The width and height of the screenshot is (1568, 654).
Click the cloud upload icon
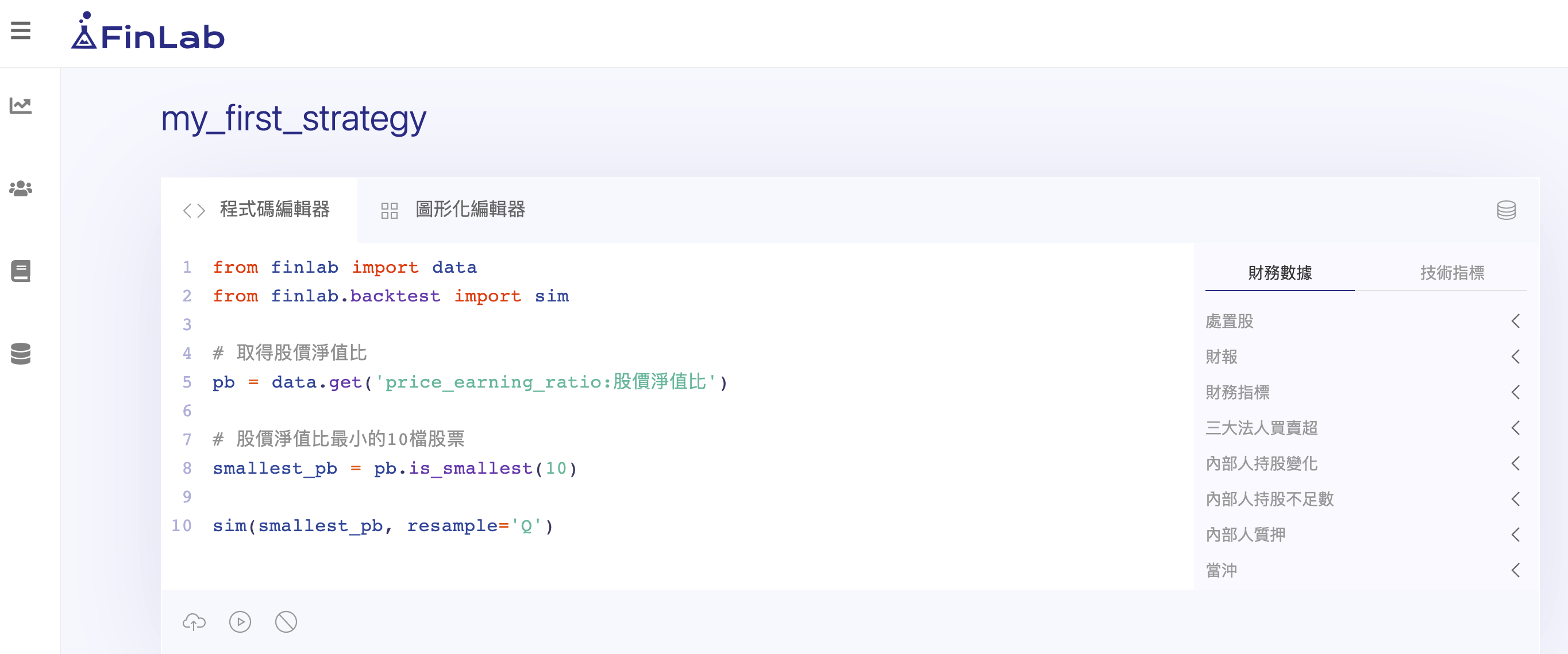point(194,622)
